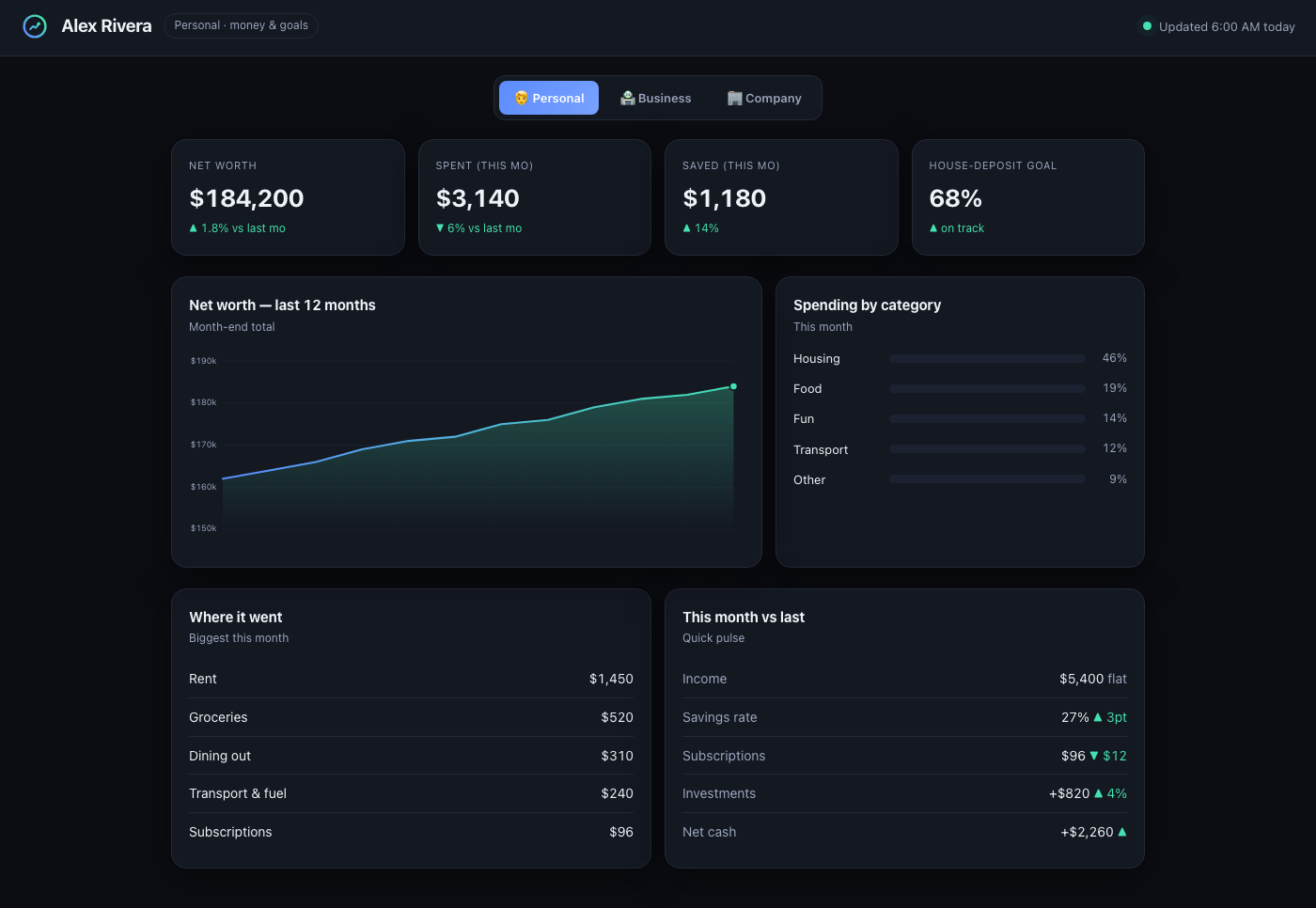Screen dimensions: 1316x908
Task: Click the Alex Rivera title
Action: 106,26
